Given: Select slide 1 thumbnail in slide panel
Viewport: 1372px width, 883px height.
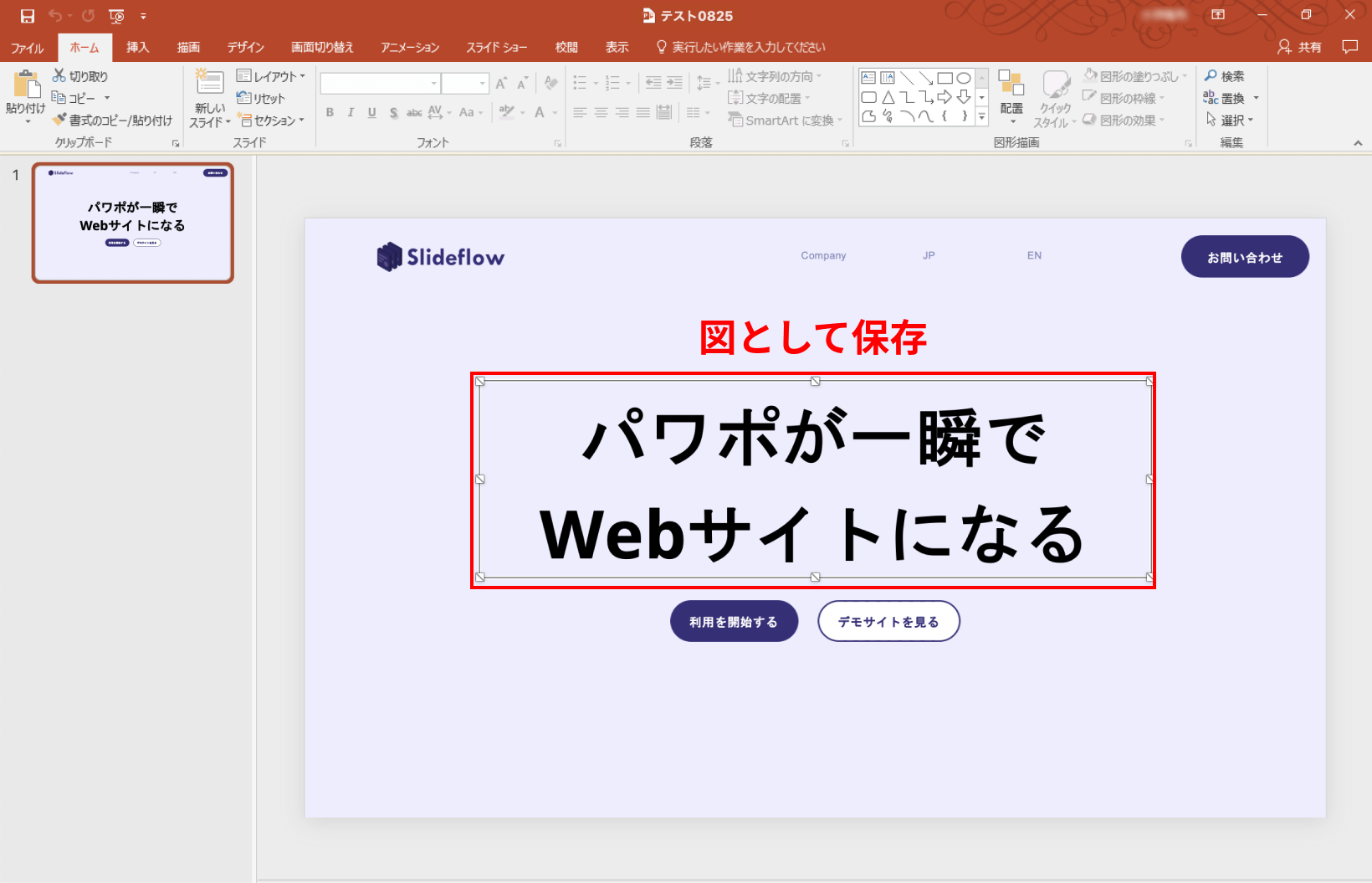Looking at the screenshot, I should click(x=132, y=223).
